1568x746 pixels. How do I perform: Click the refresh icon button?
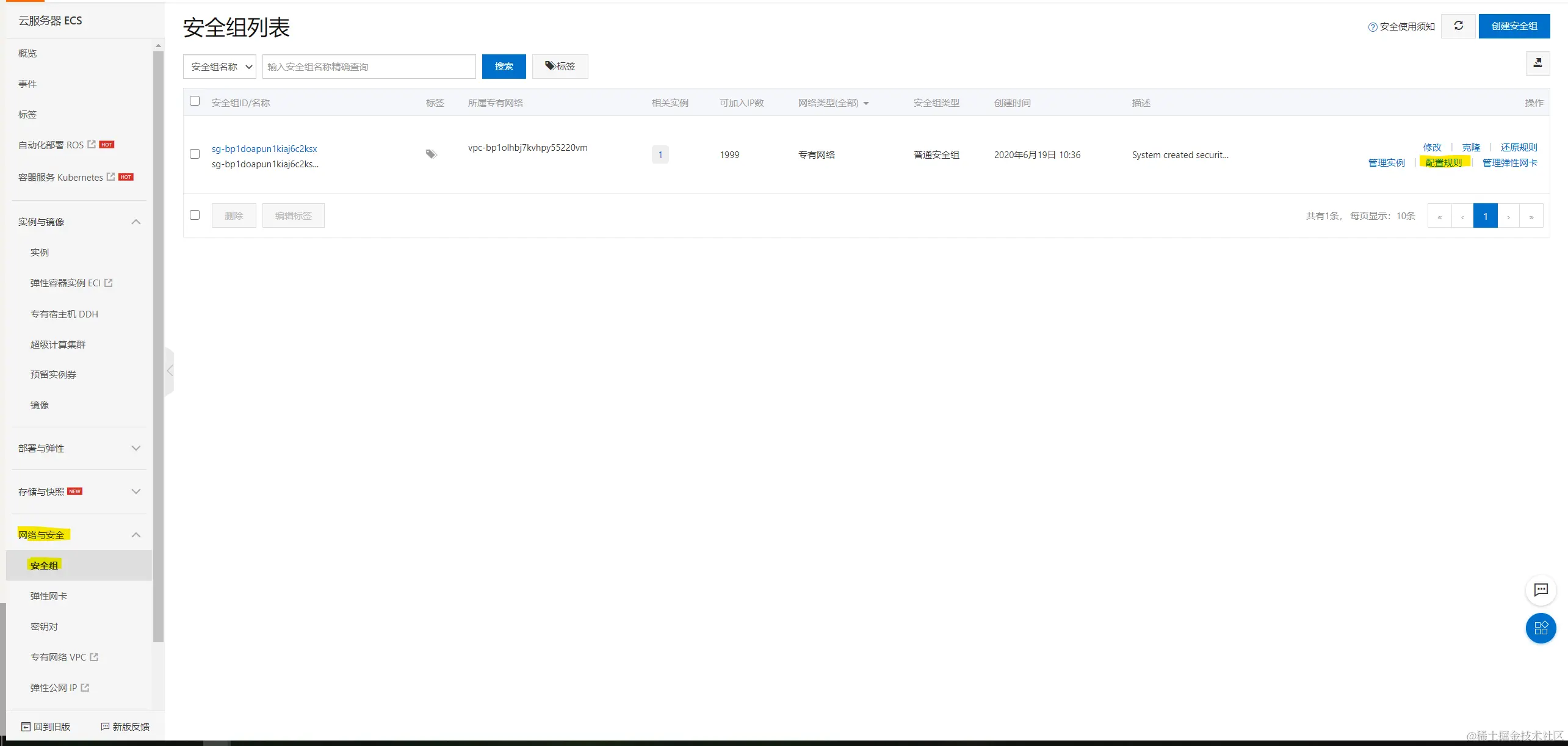(1458, 26)
